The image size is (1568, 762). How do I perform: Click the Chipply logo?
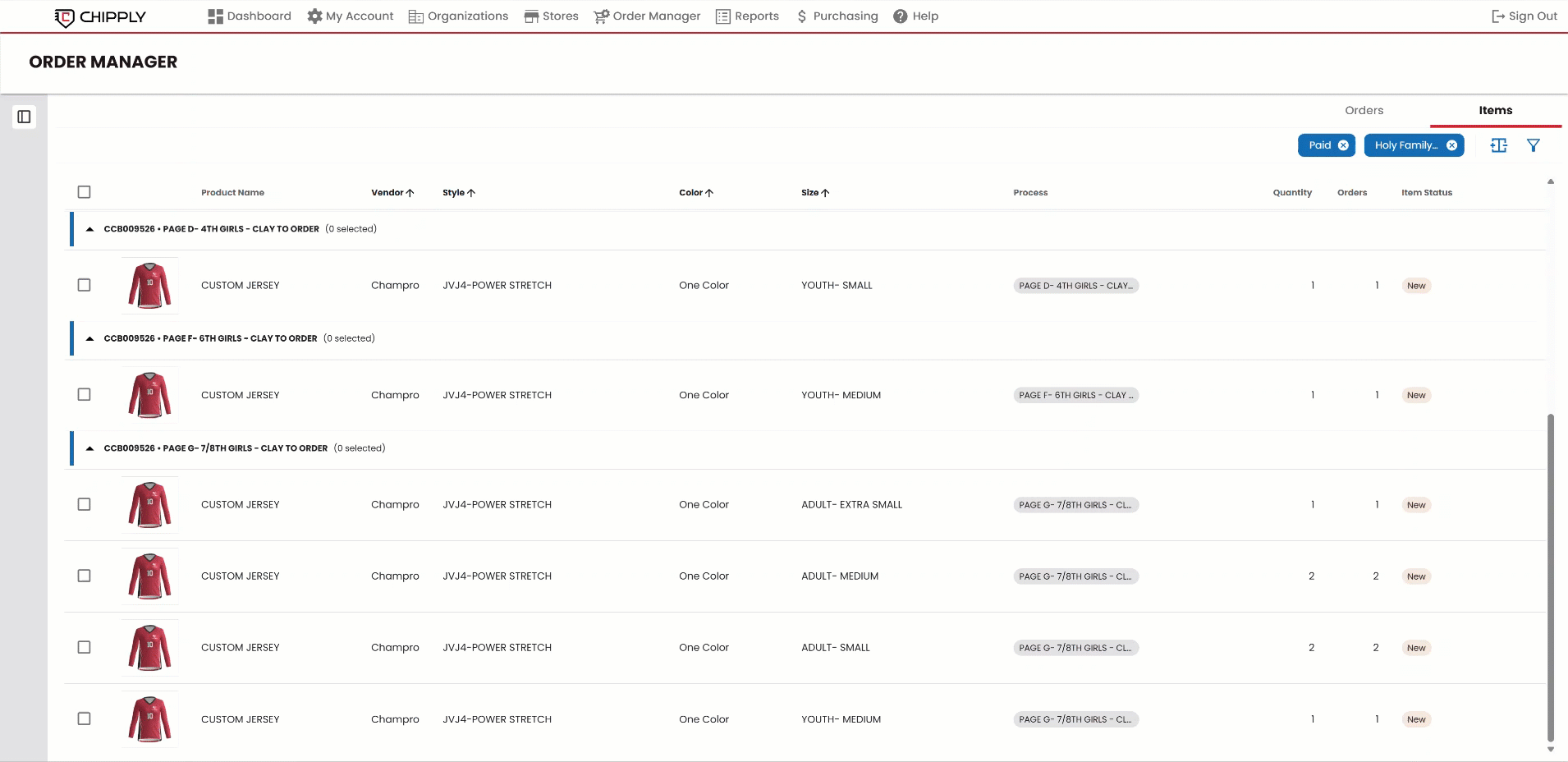[x=100, y=16]
